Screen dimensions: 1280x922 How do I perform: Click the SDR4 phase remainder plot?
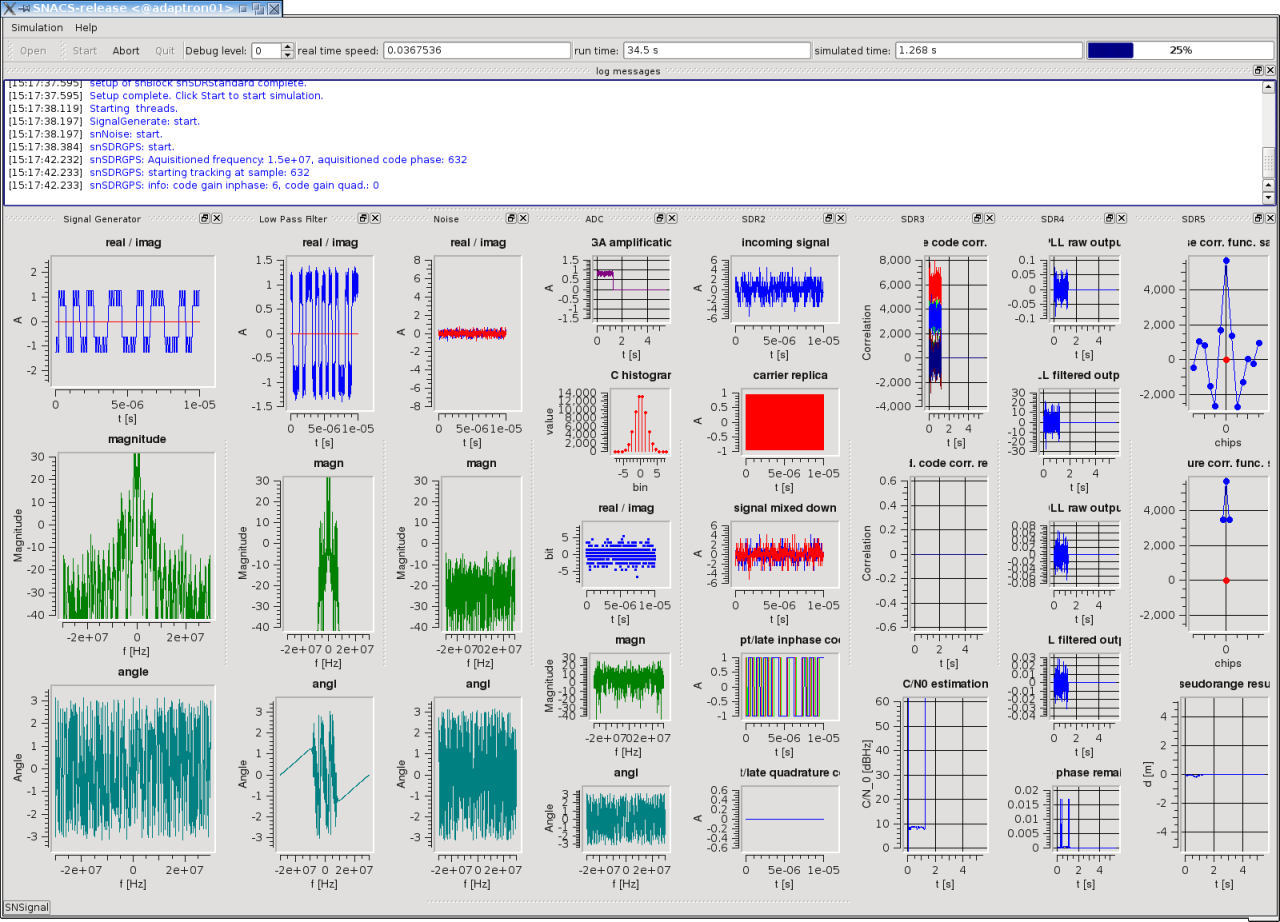tap(1086, 818)
